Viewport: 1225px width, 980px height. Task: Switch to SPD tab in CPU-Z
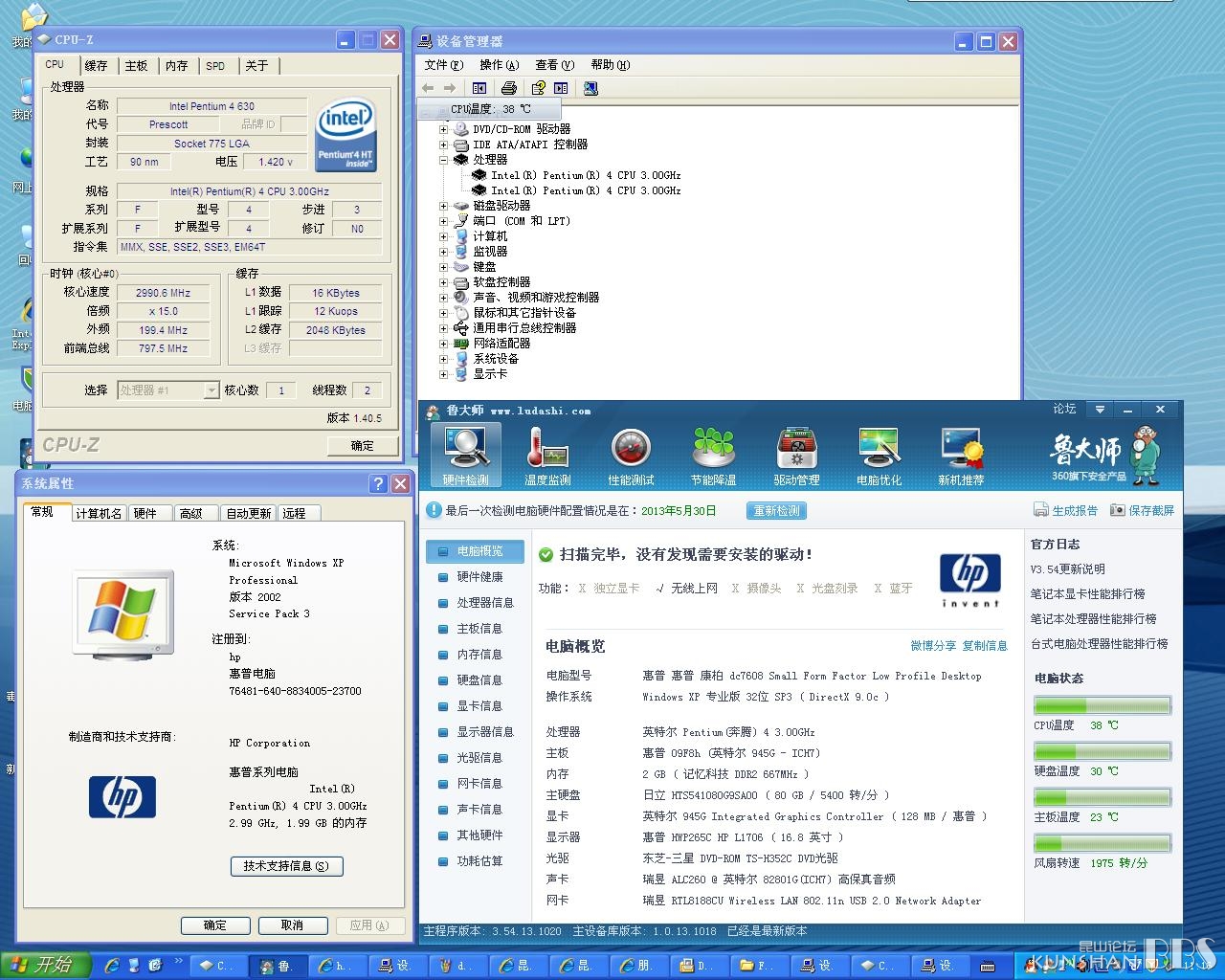tap(215, 66)
